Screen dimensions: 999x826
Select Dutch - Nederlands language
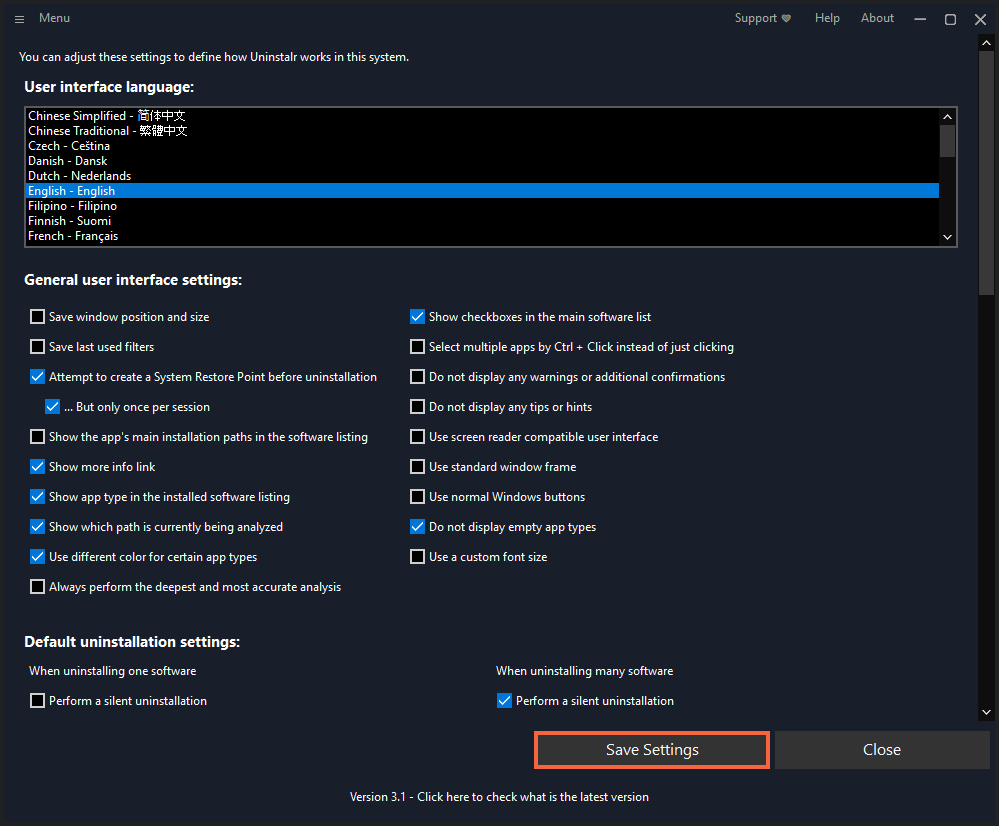(x=482, y=175)
